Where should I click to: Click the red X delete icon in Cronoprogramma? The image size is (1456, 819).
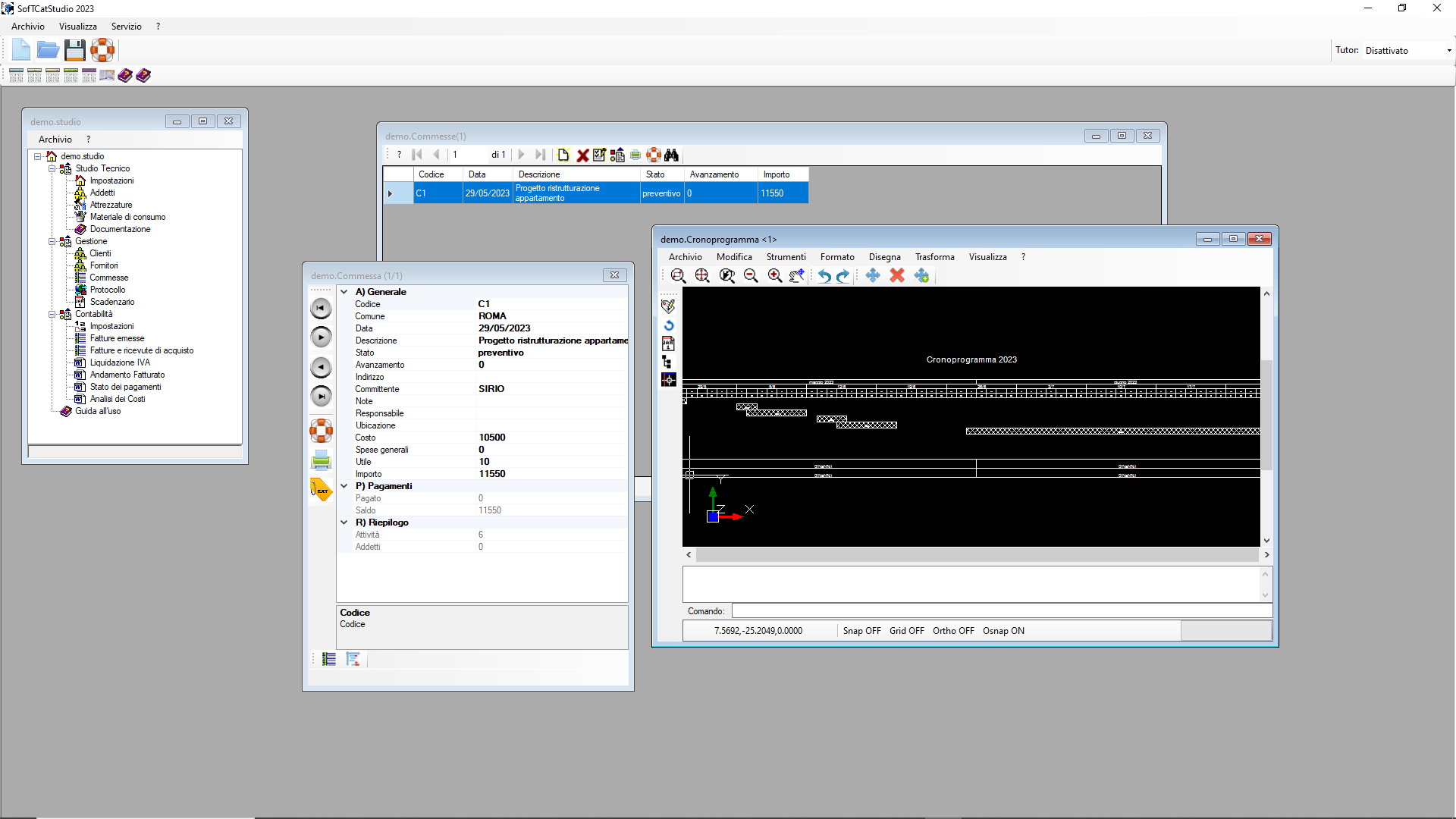pyautogui.click(x=897, y=276)
